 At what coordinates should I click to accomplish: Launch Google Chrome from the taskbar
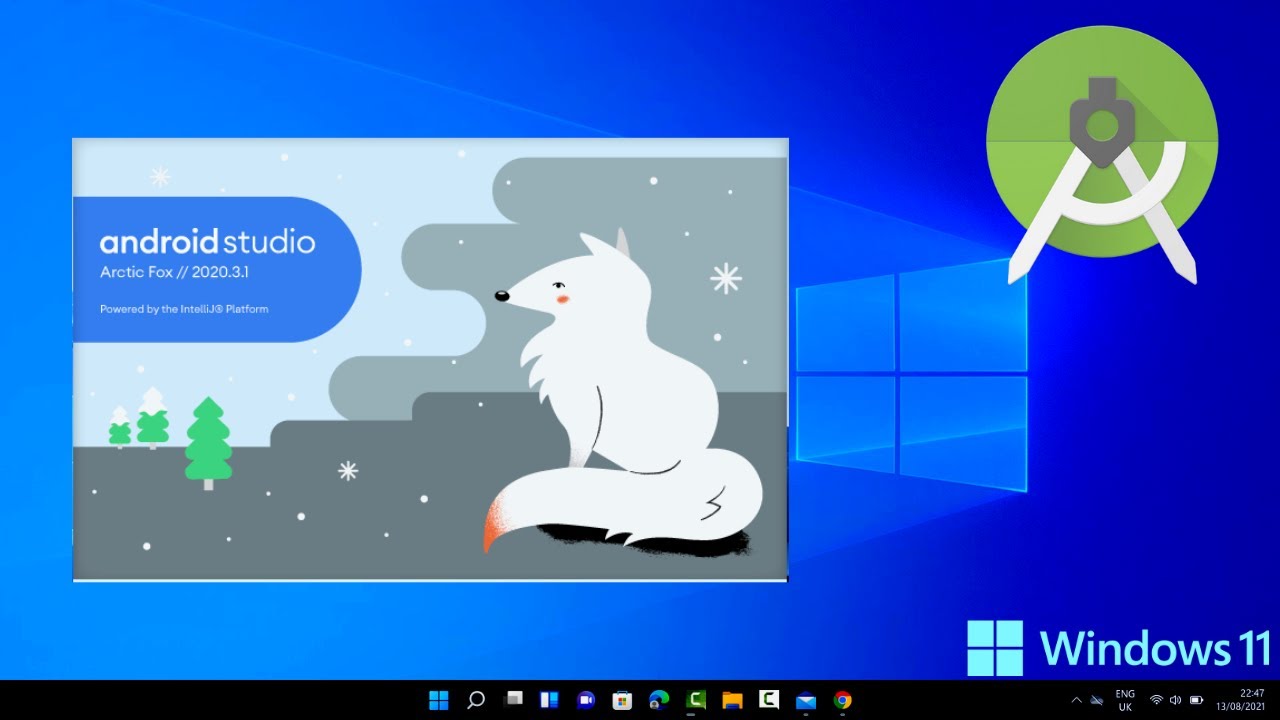(x=843, y=700)
